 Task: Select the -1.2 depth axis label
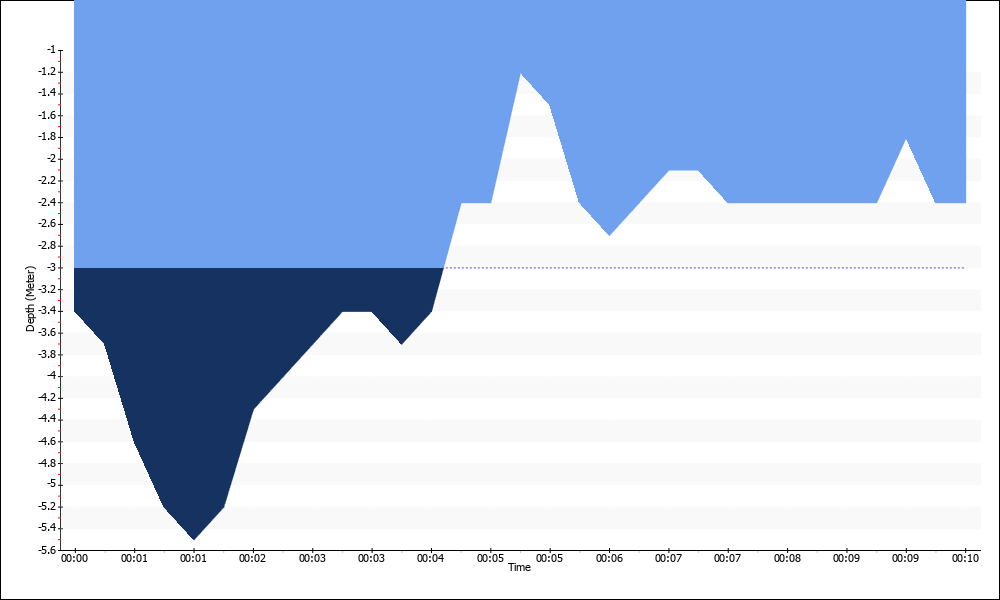(48, 71)
